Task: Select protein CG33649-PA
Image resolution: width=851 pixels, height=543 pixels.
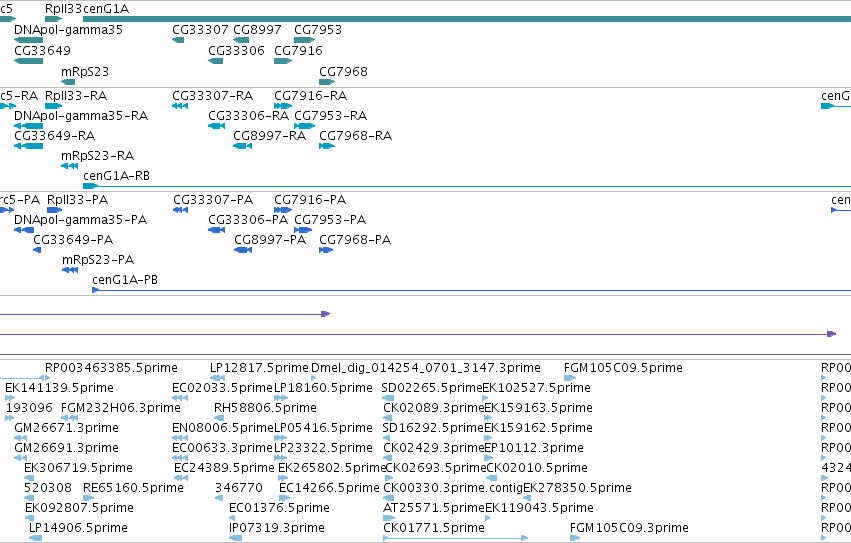Action: tap(37, 250)
